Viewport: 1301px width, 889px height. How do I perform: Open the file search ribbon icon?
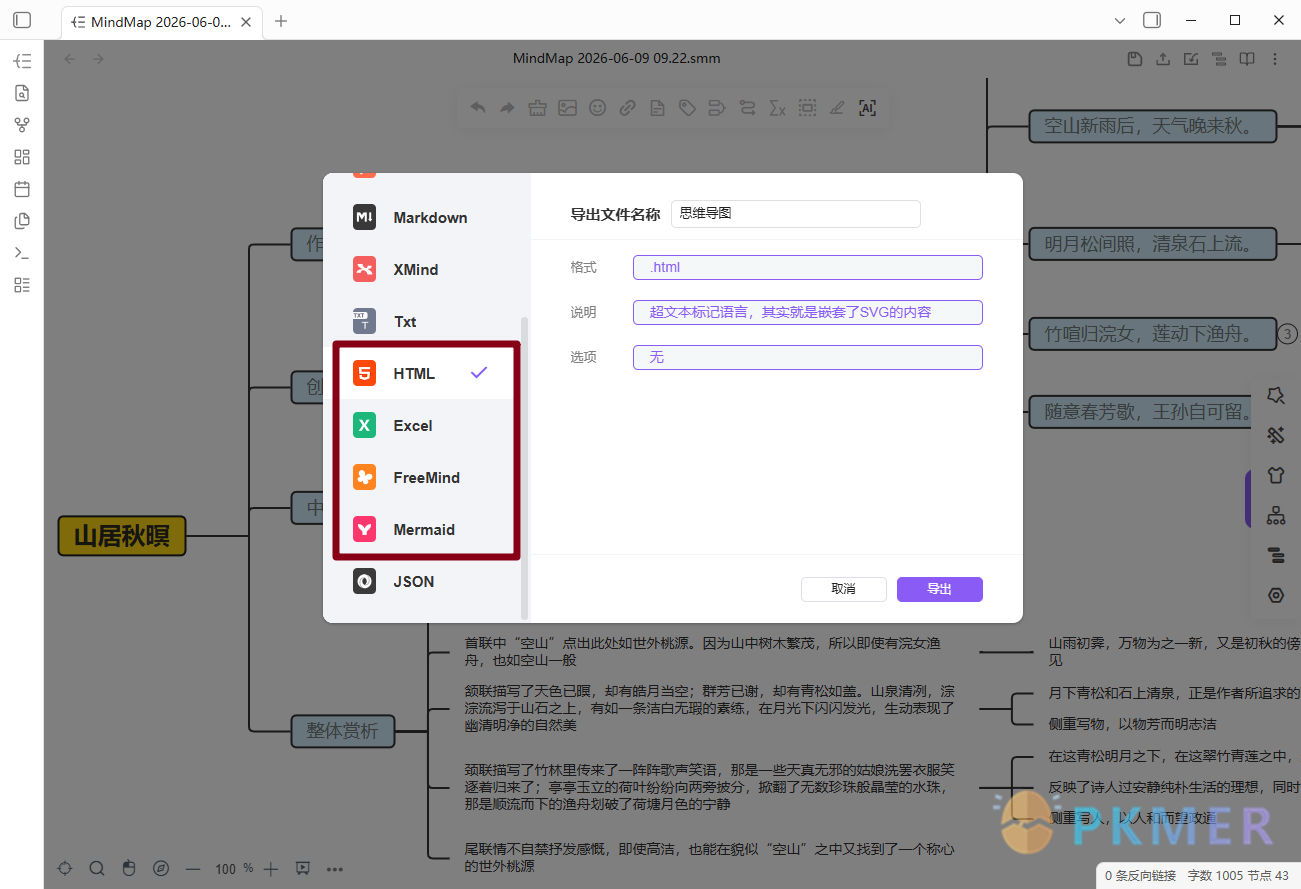click(22, 93)
